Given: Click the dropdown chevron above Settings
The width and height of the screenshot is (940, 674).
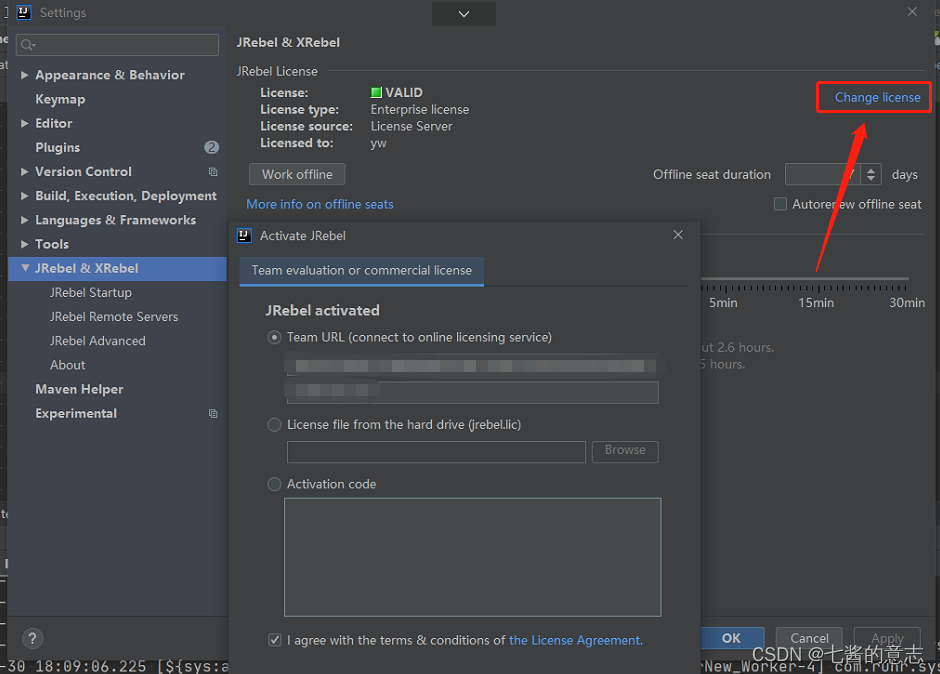Looking at the screenshot, I should (463, 14).
